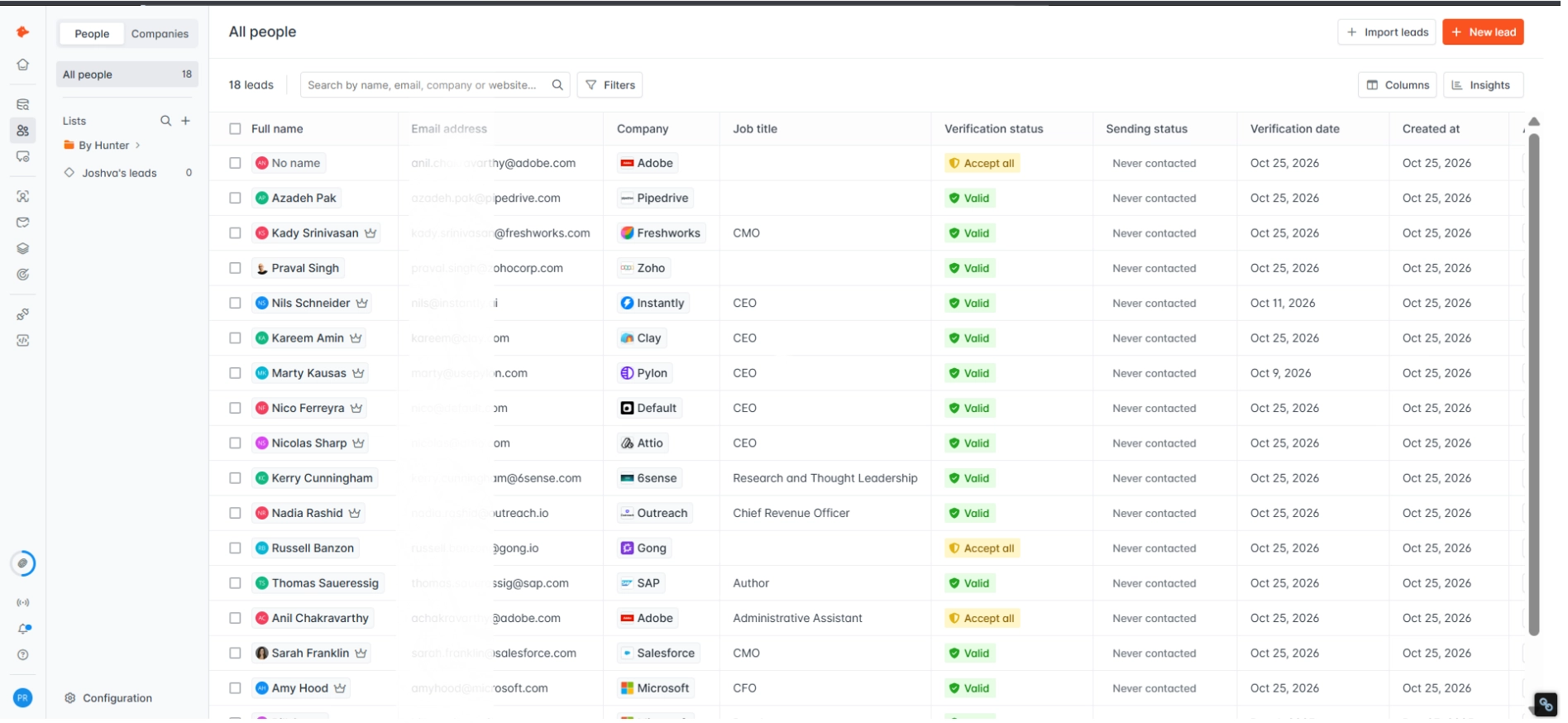This screenshot has width=1568, height=723.
Task: Open Configuration settings
Action: [x=108, y=698]
